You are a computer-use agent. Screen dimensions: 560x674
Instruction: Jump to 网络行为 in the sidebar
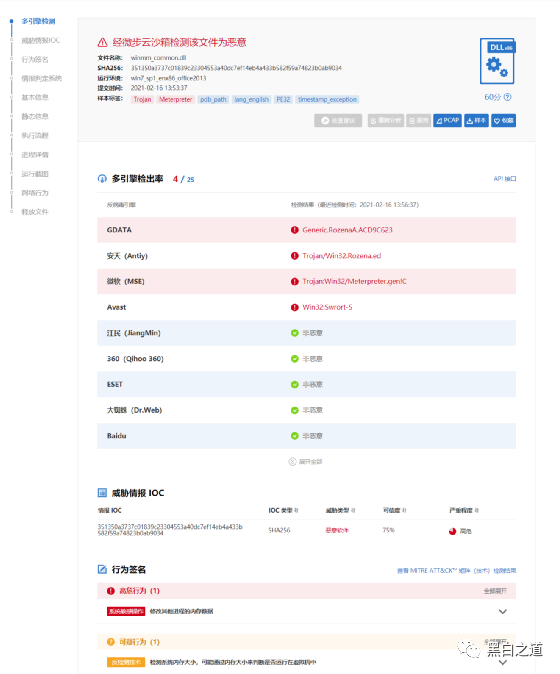coord(35,193)
